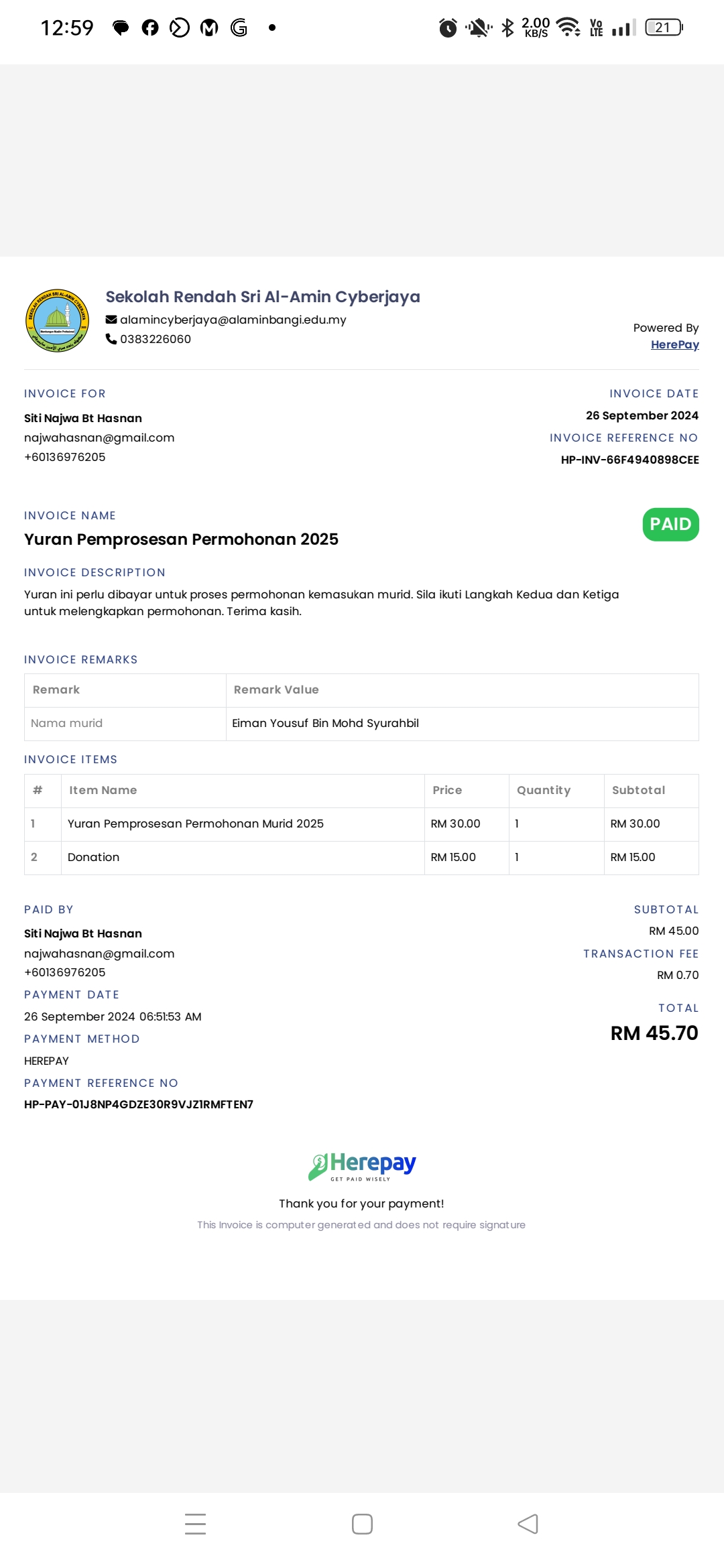Tap the Donation item row
Viewport: 724px width, 1568px height.
click(362, 858)
